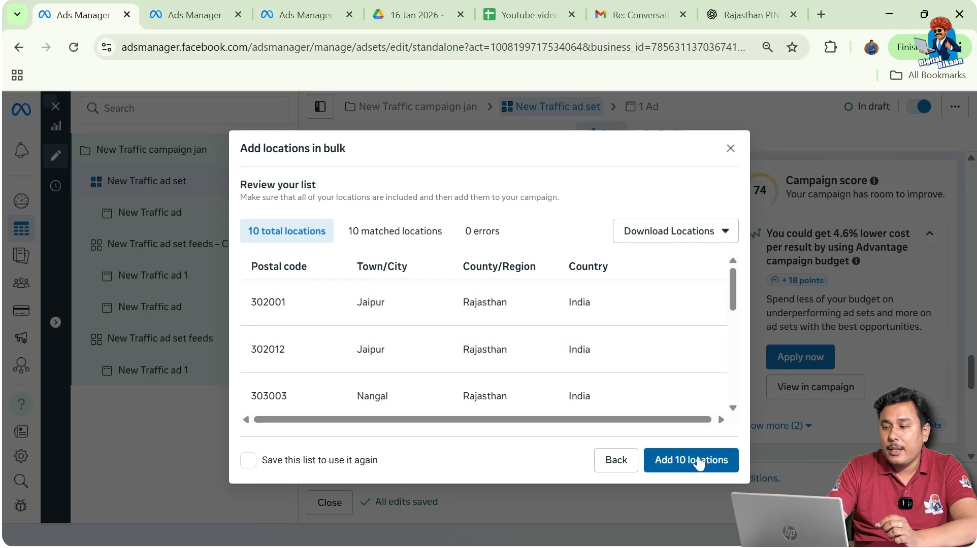Click the table scroll down arrow

[733, 408]
